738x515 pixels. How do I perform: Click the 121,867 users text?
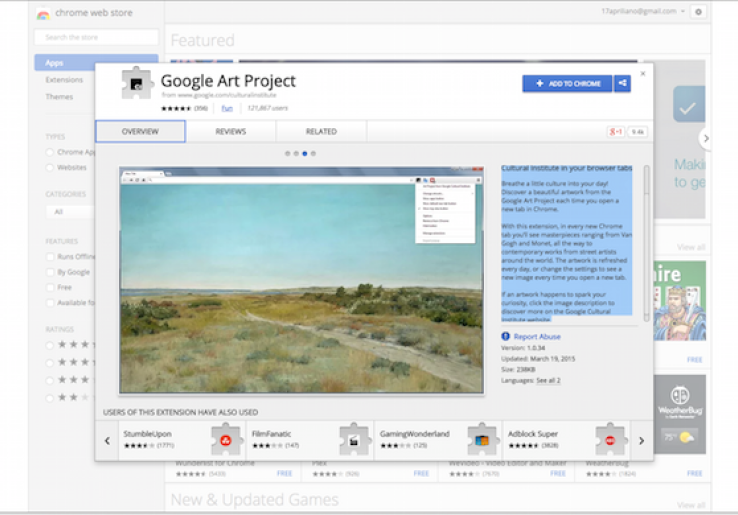[267, 108]
